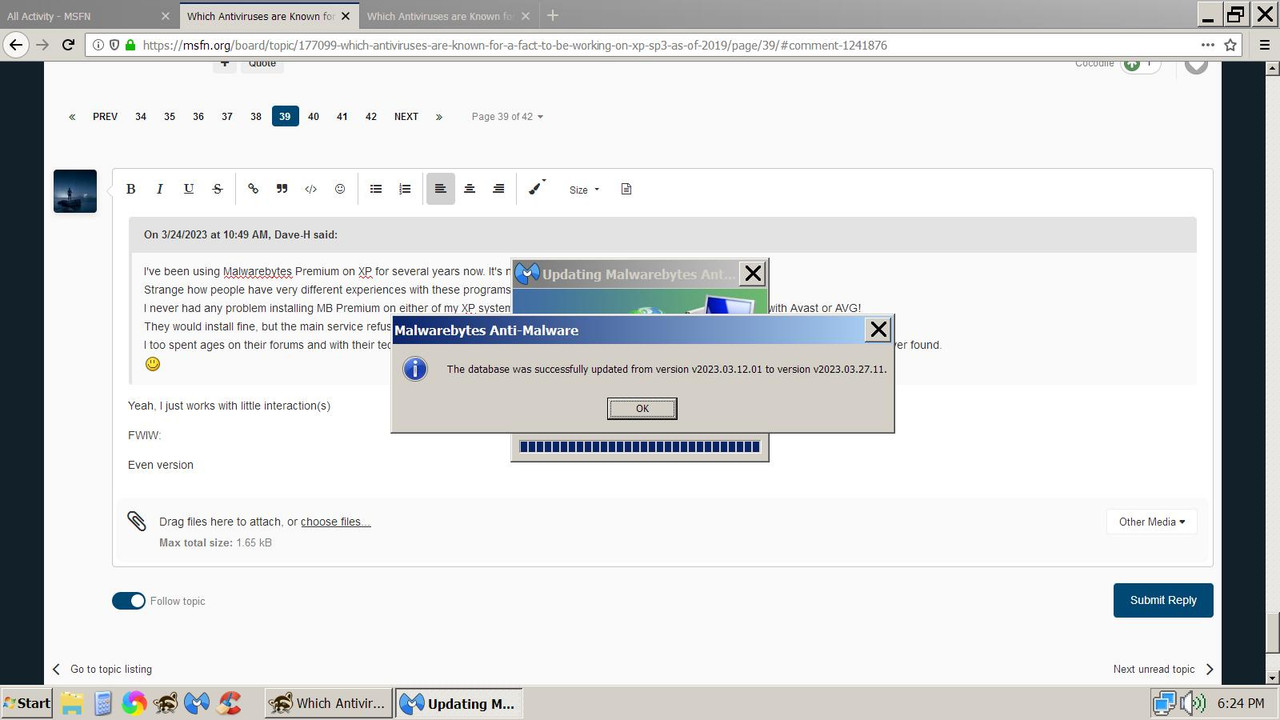
Task: Apply strikethrough formatting in the editor
Action: click(x=217, y=189)
